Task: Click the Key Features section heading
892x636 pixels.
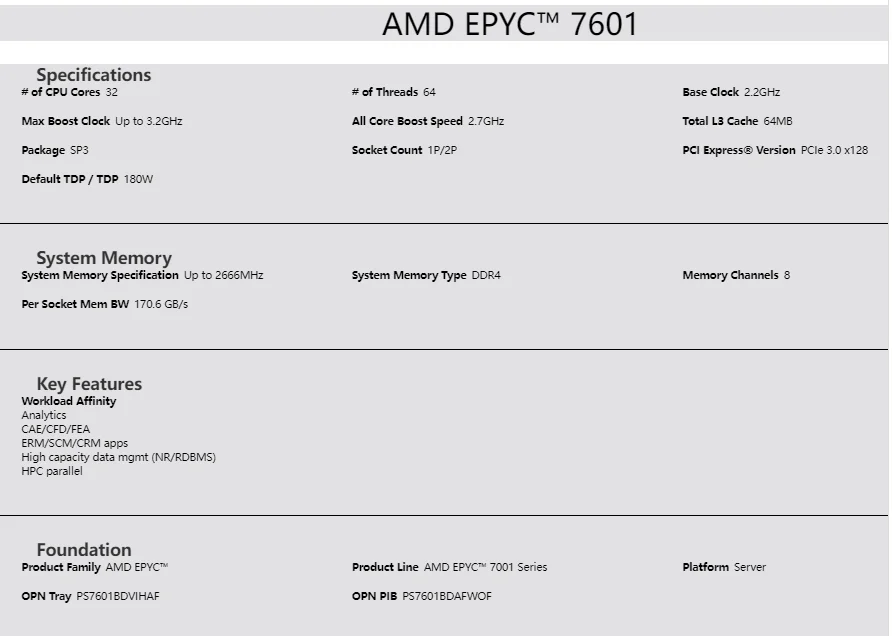Action: [x=89, y=384]
